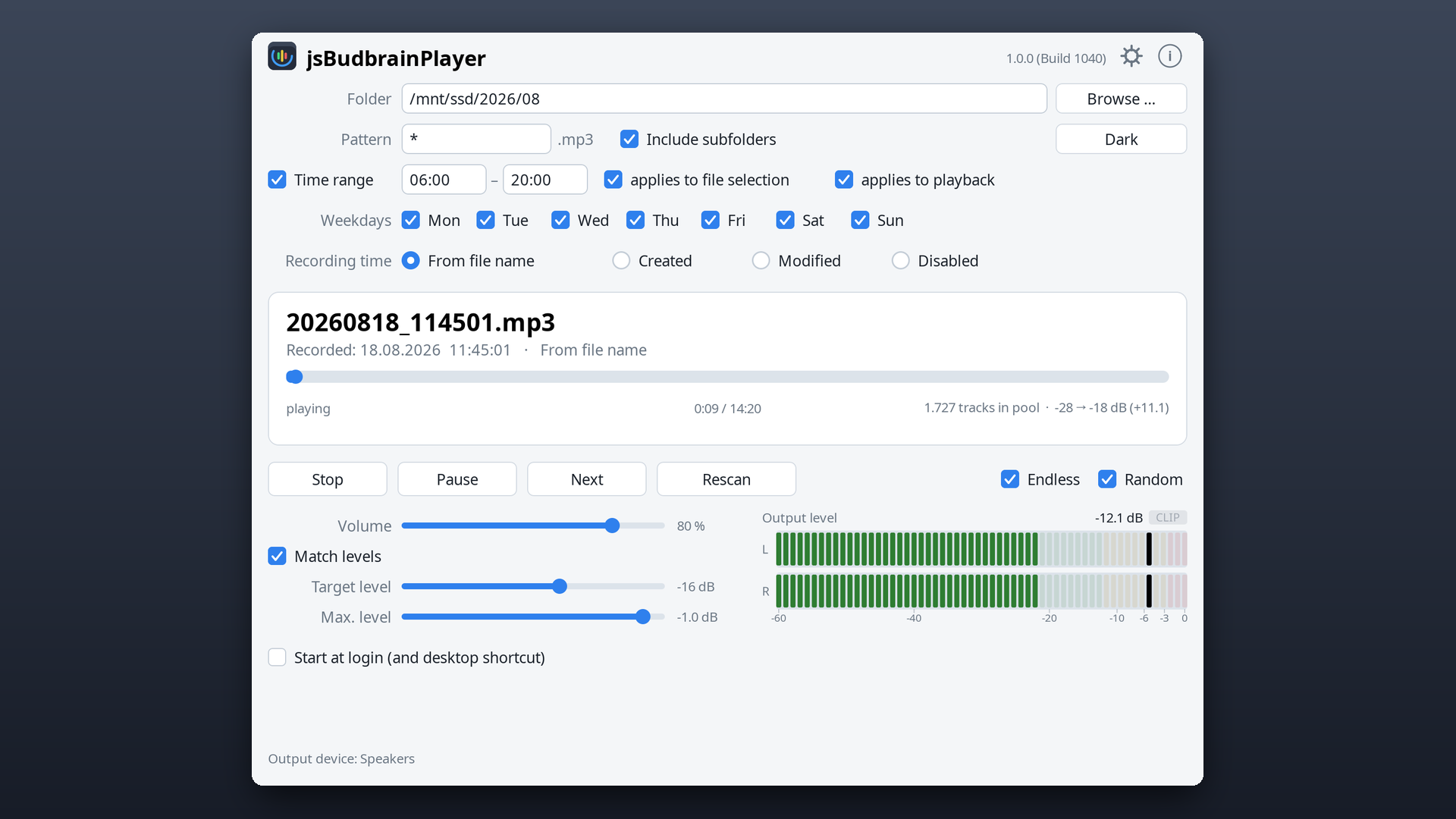The width and height of the screenshot is (1456, 819).
Task: Click the Max. level slider handle
Action: tap(643, 617)
